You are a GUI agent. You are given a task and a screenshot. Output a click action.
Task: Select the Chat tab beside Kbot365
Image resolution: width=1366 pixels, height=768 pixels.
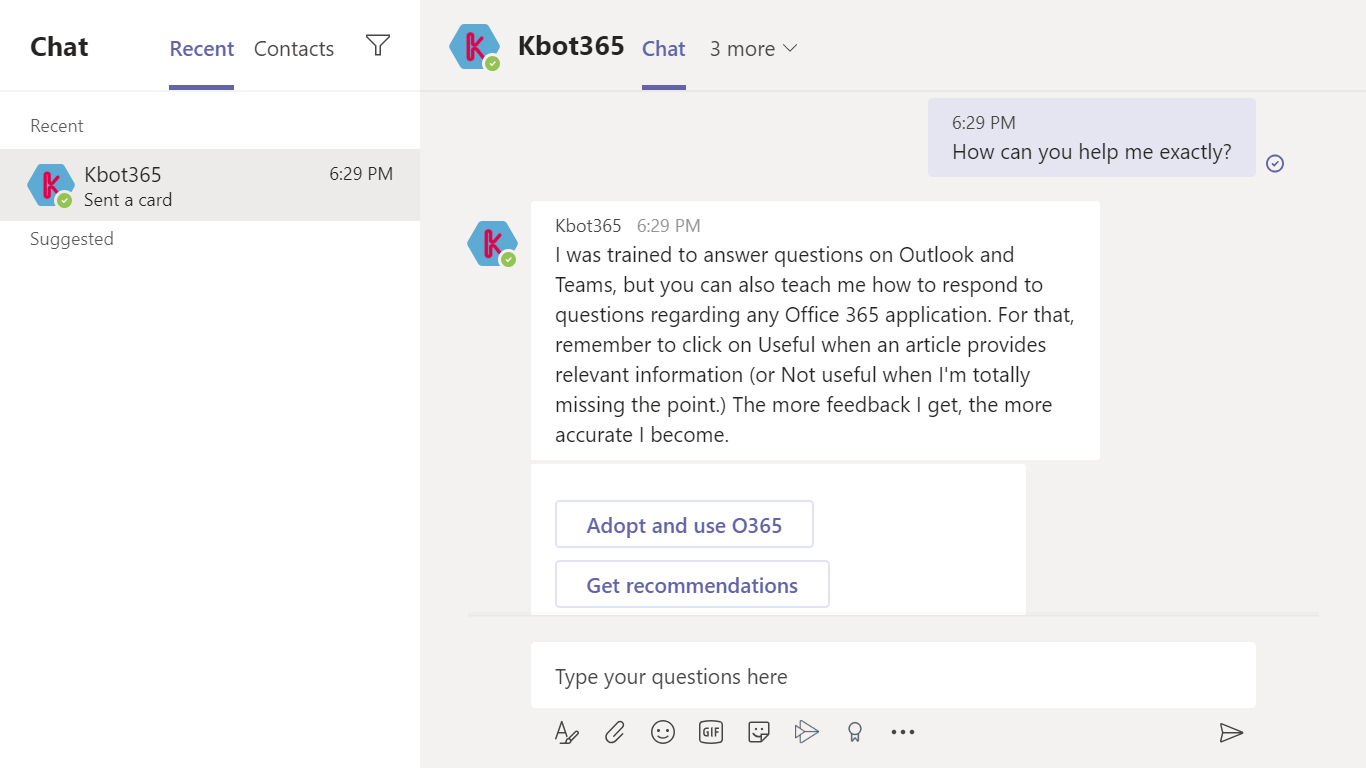(664, 49)
